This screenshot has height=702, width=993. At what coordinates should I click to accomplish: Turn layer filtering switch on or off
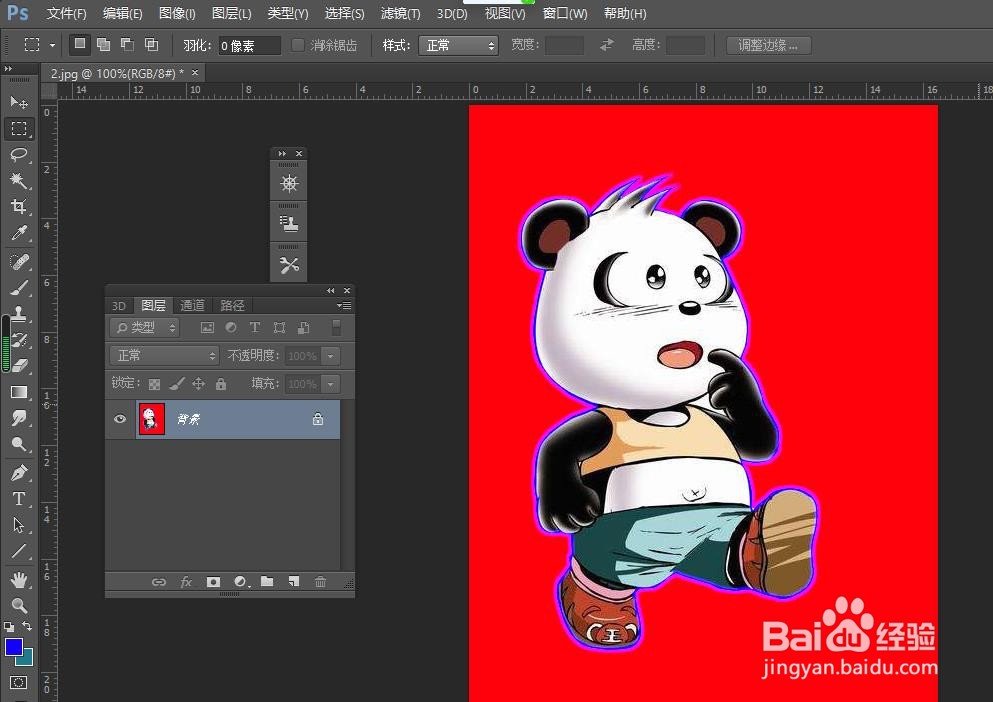coord(336,328)
